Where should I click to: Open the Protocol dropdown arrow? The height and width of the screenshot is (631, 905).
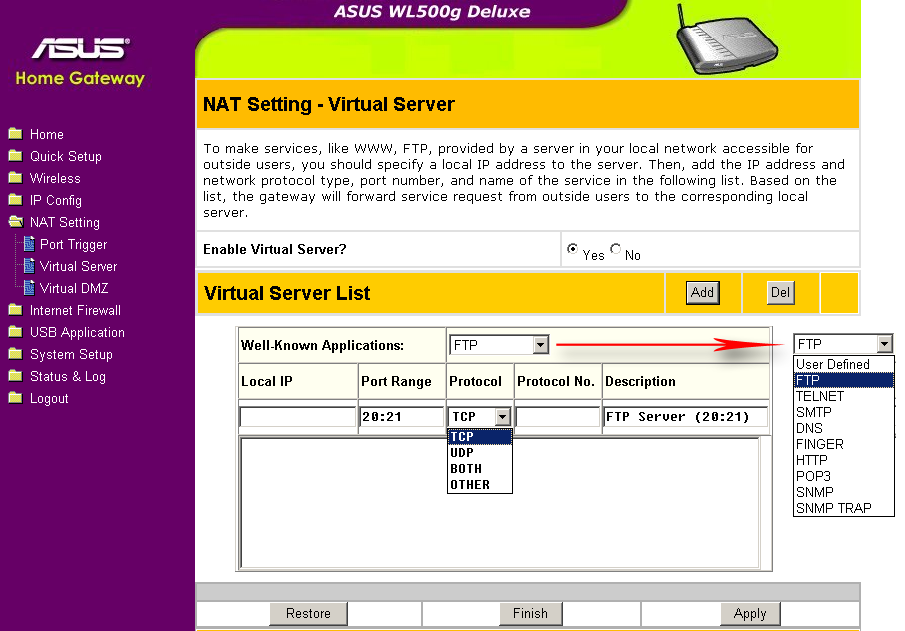coord(503,416)
